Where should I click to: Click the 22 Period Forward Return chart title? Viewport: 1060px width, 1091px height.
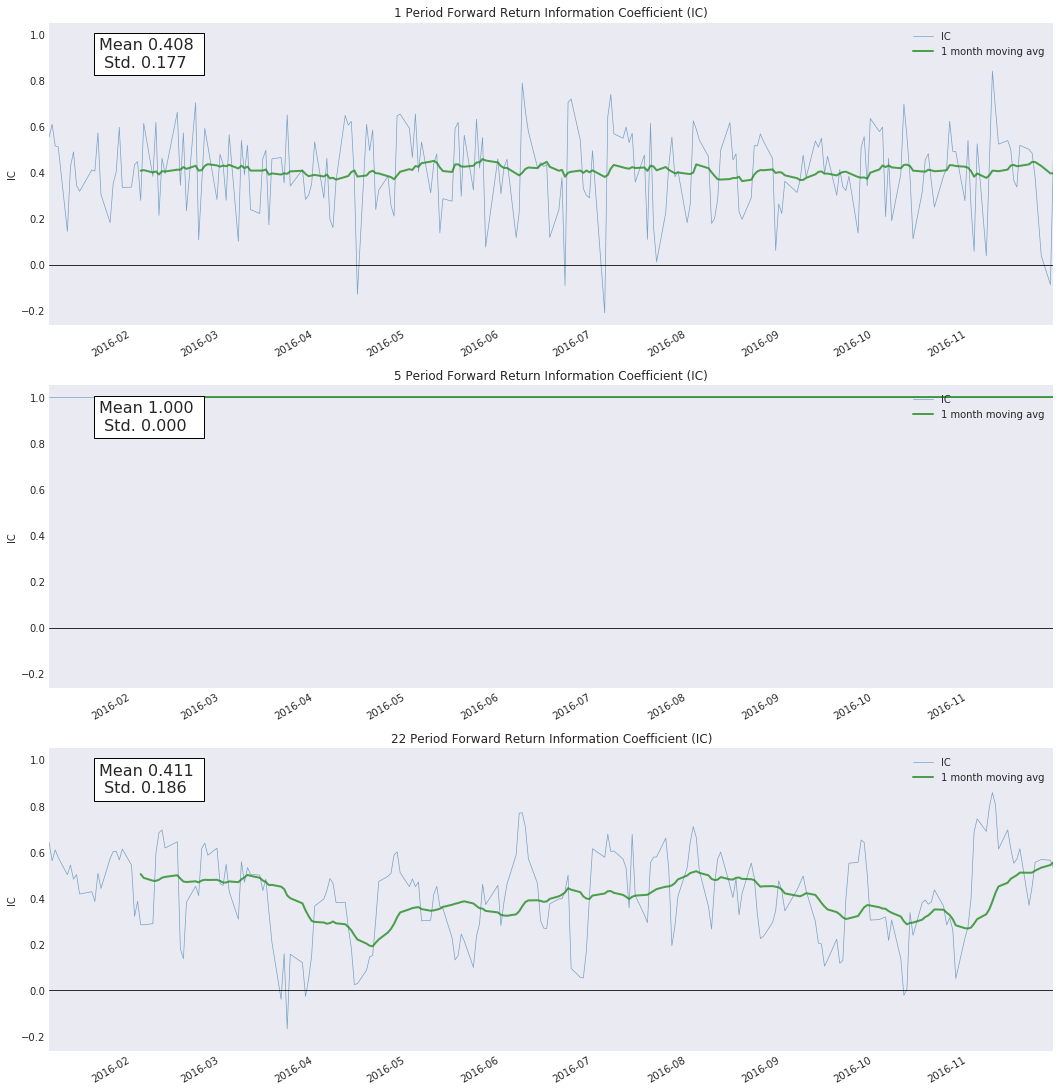tap(551, 738)
